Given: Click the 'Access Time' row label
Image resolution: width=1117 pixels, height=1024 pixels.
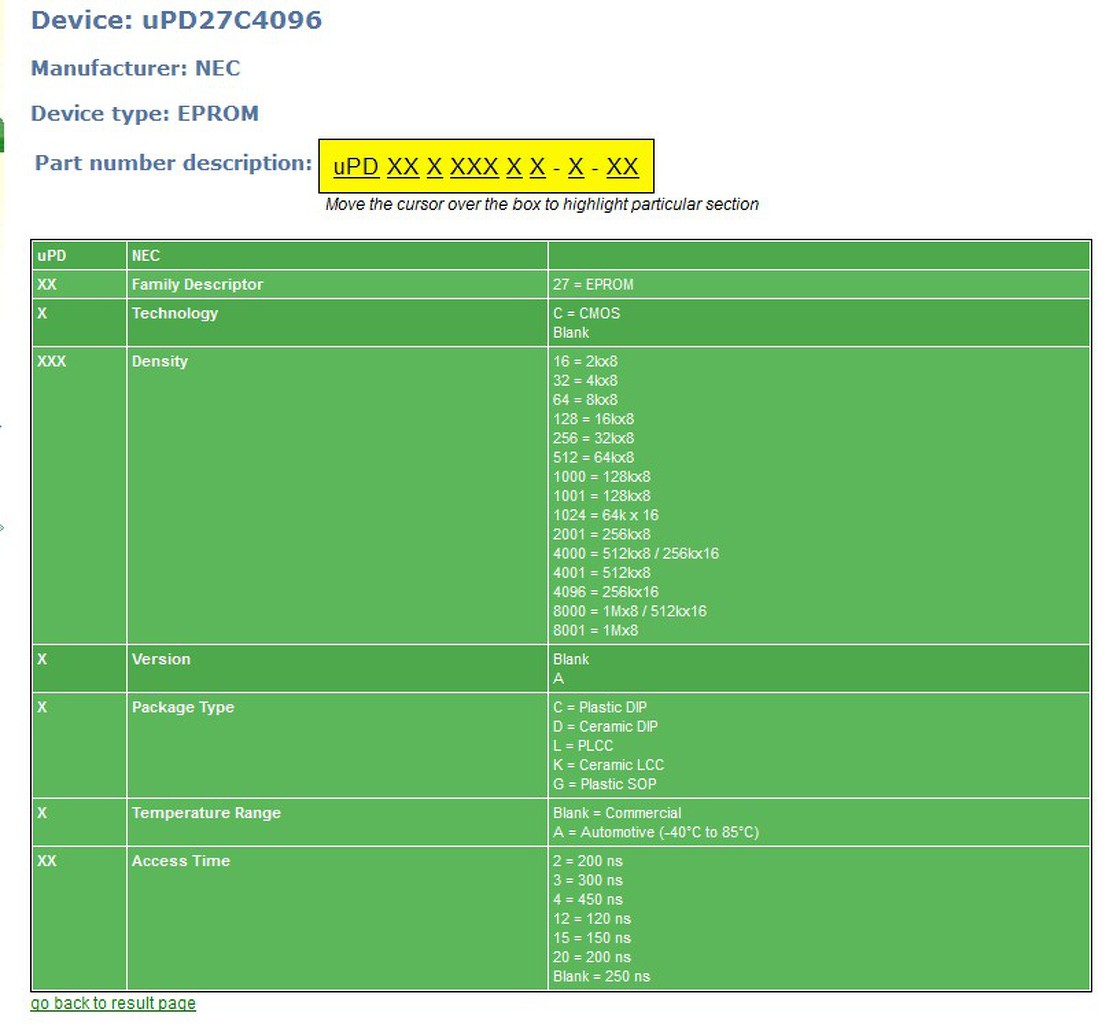Looking at the screenshot, I should point(181,861).
